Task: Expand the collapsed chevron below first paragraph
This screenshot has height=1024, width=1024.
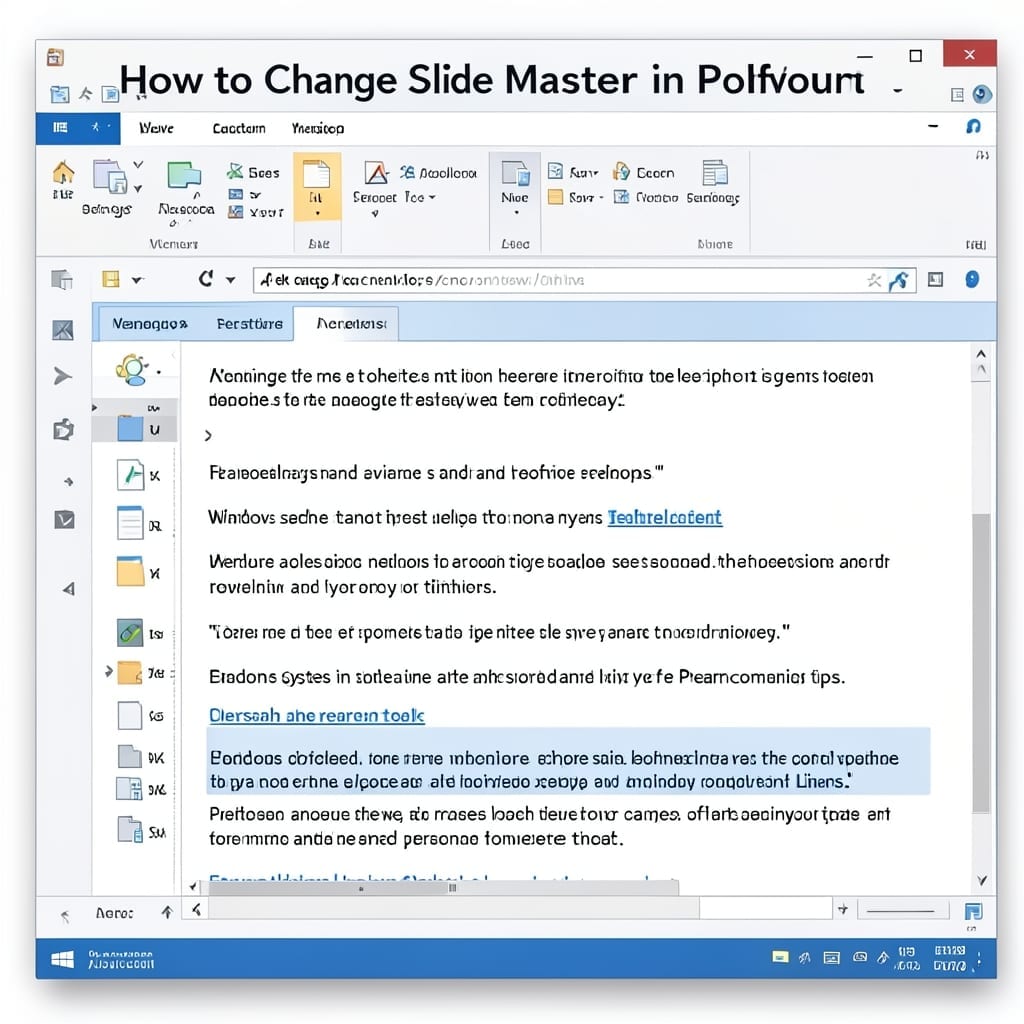Action: [x=208, y=435]
